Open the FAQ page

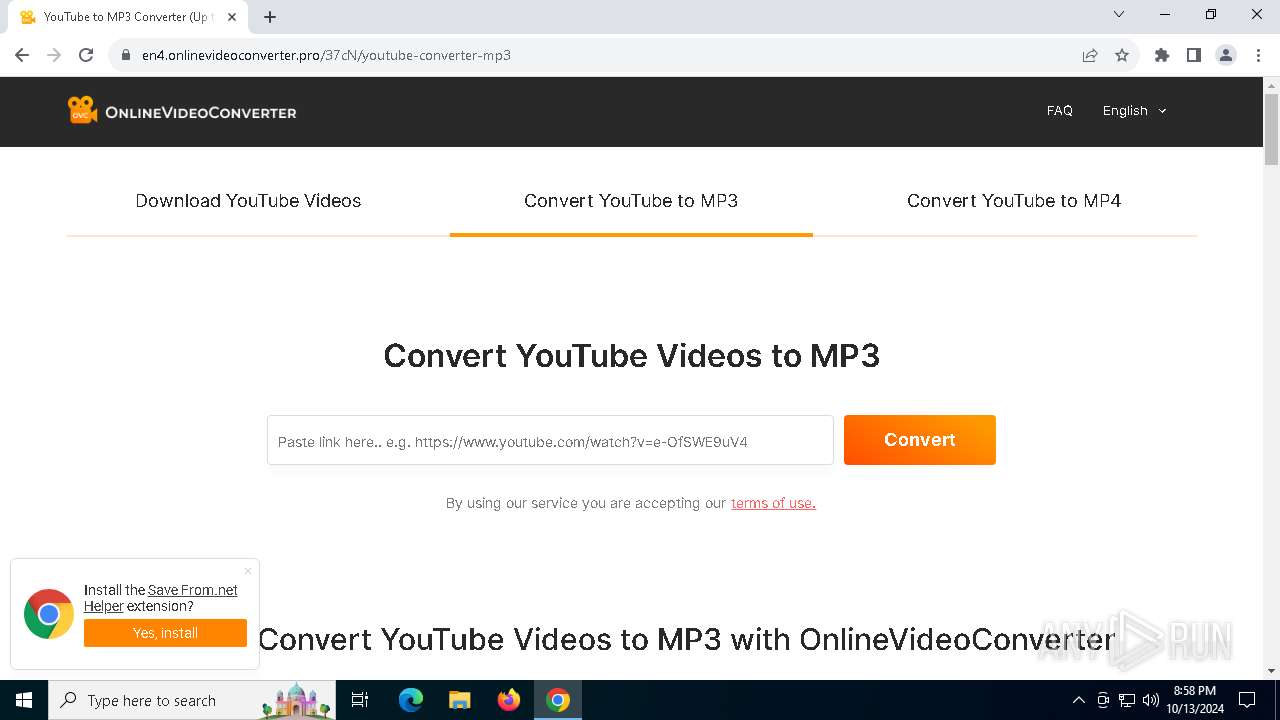tap(1060, 111)
